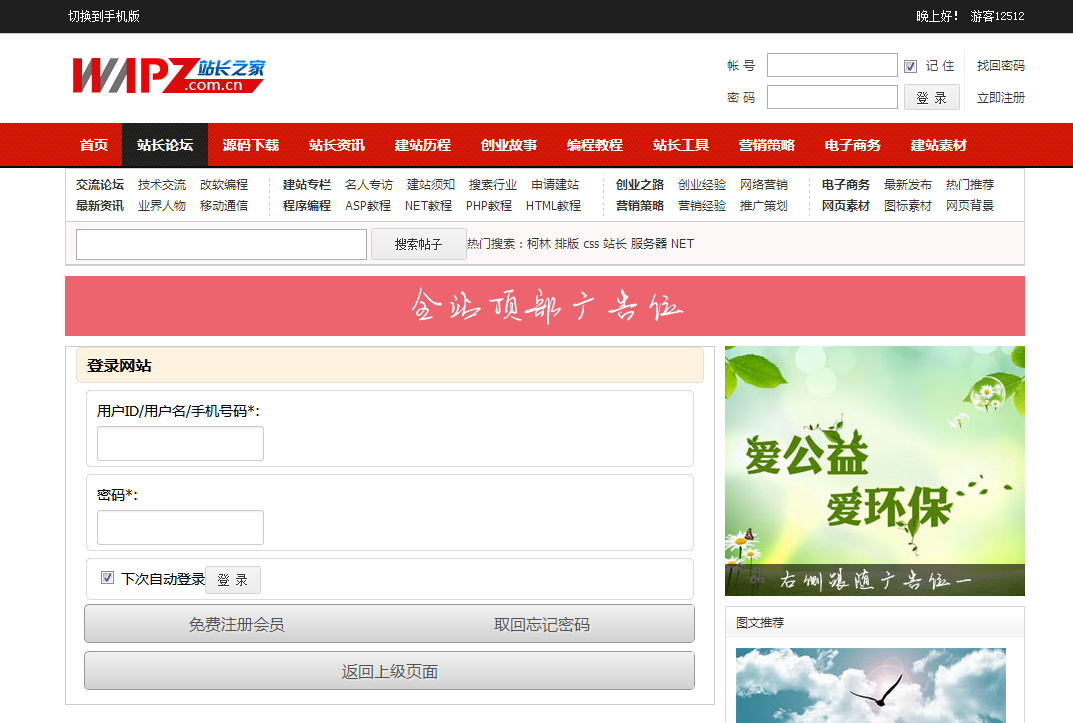Click 立即注册 link in header
1073x723 pixels.
1000,98
